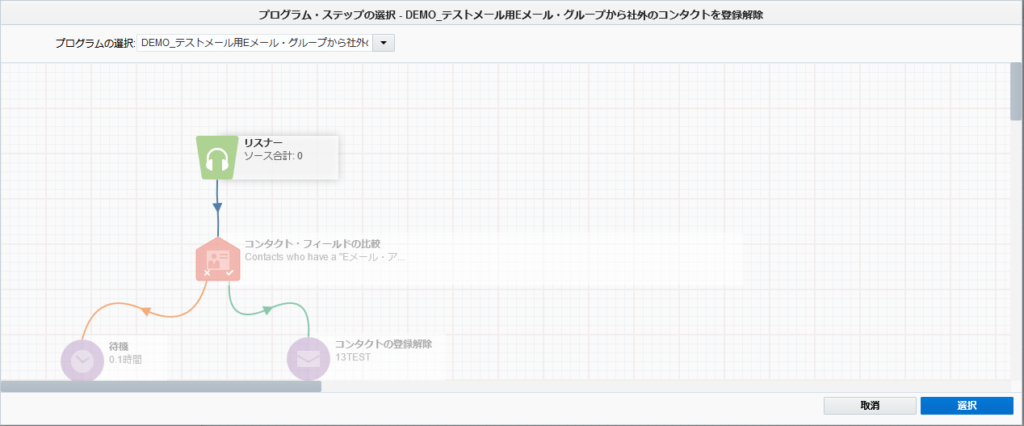1024x426 pixels.
Task: Click the リスナー step label
Action: [x=263, y=143]
